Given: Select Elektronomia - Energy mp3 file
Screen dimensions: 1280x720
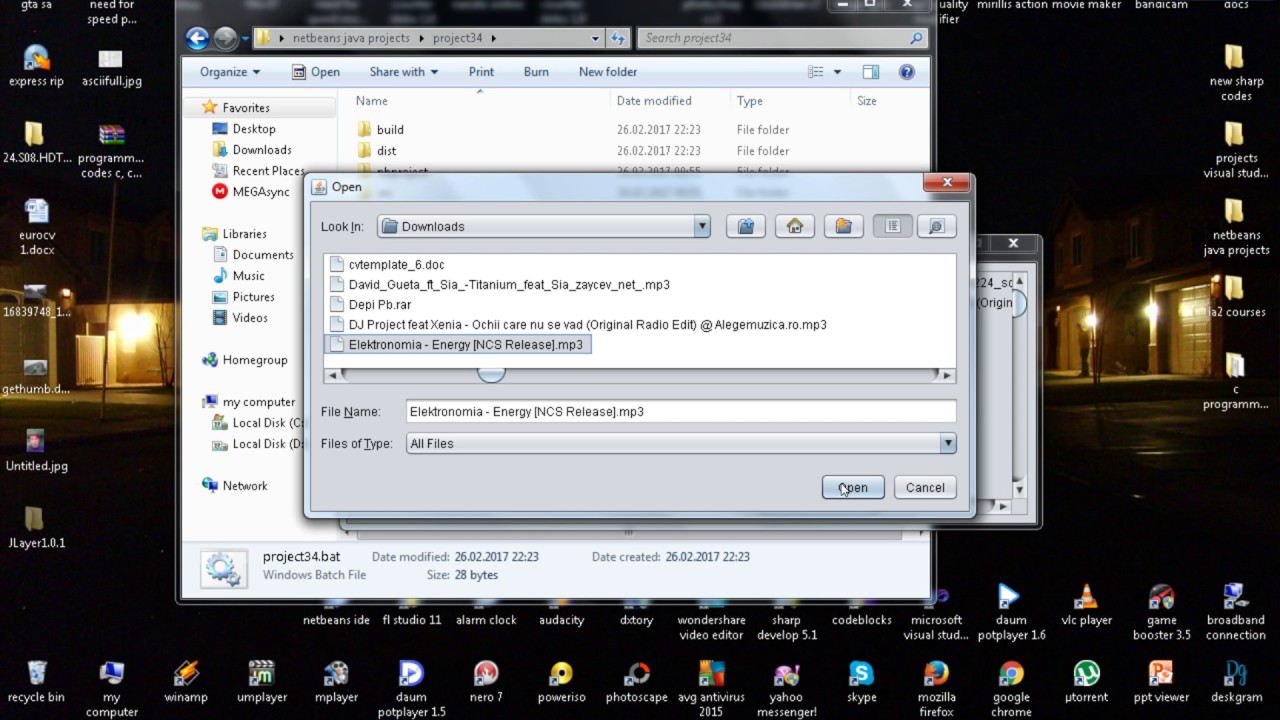Looking at the screenshot, I should [459, 344].
